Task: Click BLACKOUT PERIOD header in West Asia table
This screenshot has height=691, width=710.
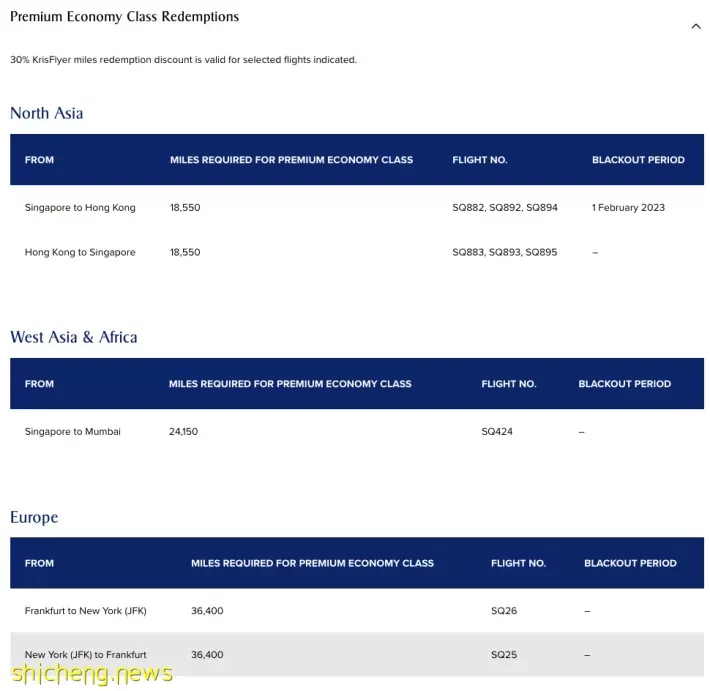Action: (624, 384)
